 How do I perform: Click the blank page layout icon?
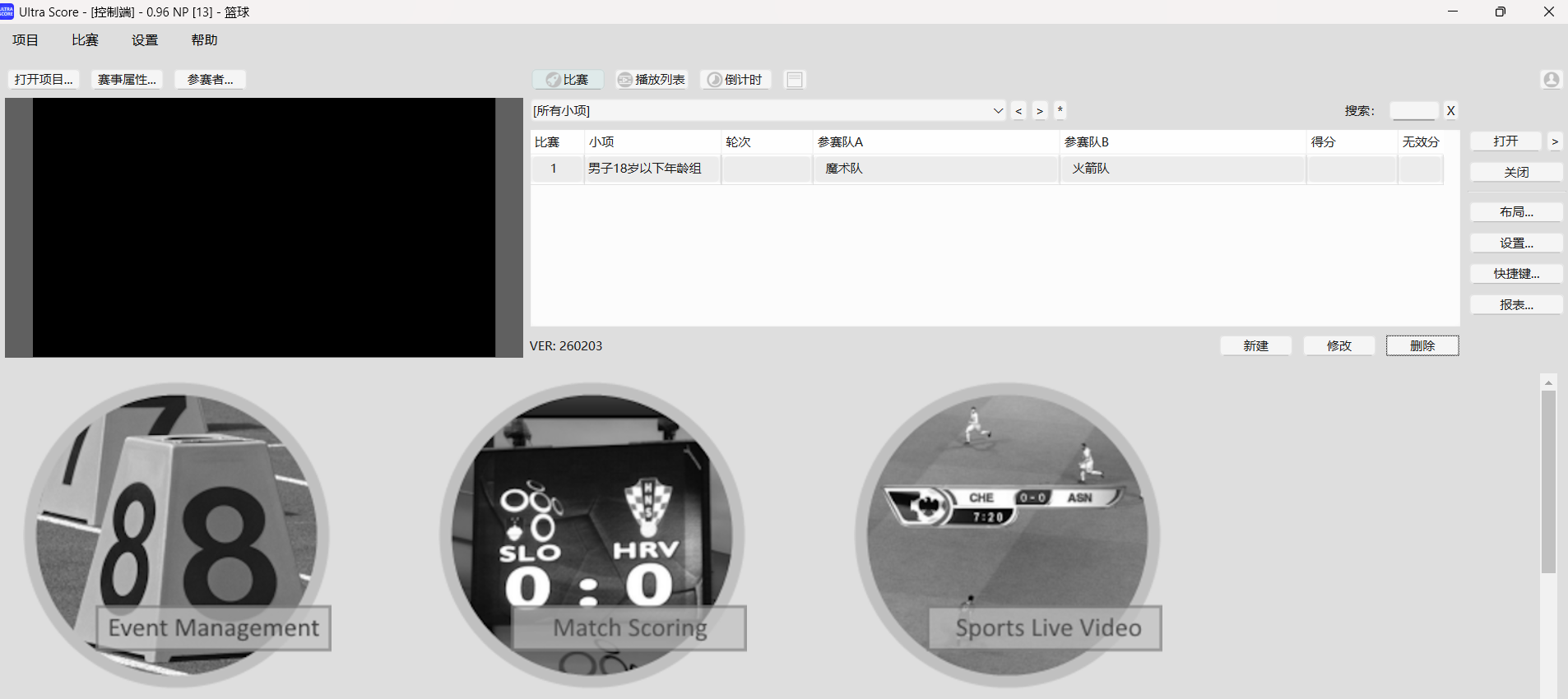pos(794,80)
